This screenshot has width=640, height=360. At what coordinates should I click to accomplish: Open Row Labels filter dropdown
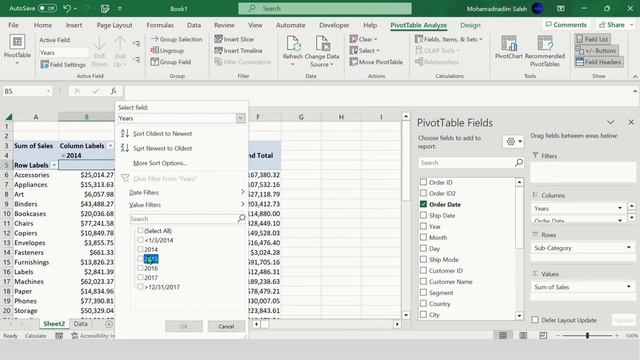pyautogui.click(x=54, y=165)
